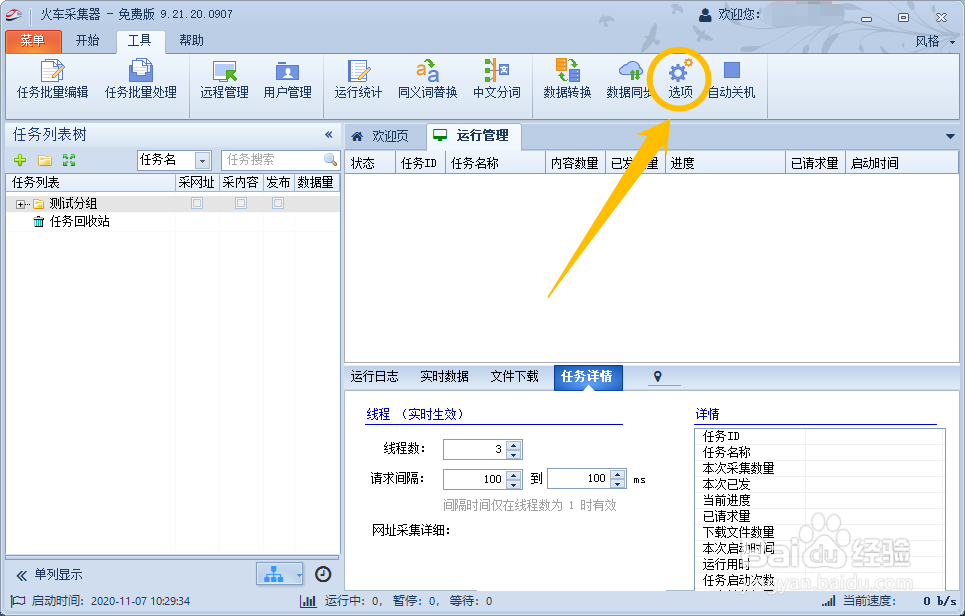
Task: Expand the 测试分组 tree node
Action: [20, 204]
